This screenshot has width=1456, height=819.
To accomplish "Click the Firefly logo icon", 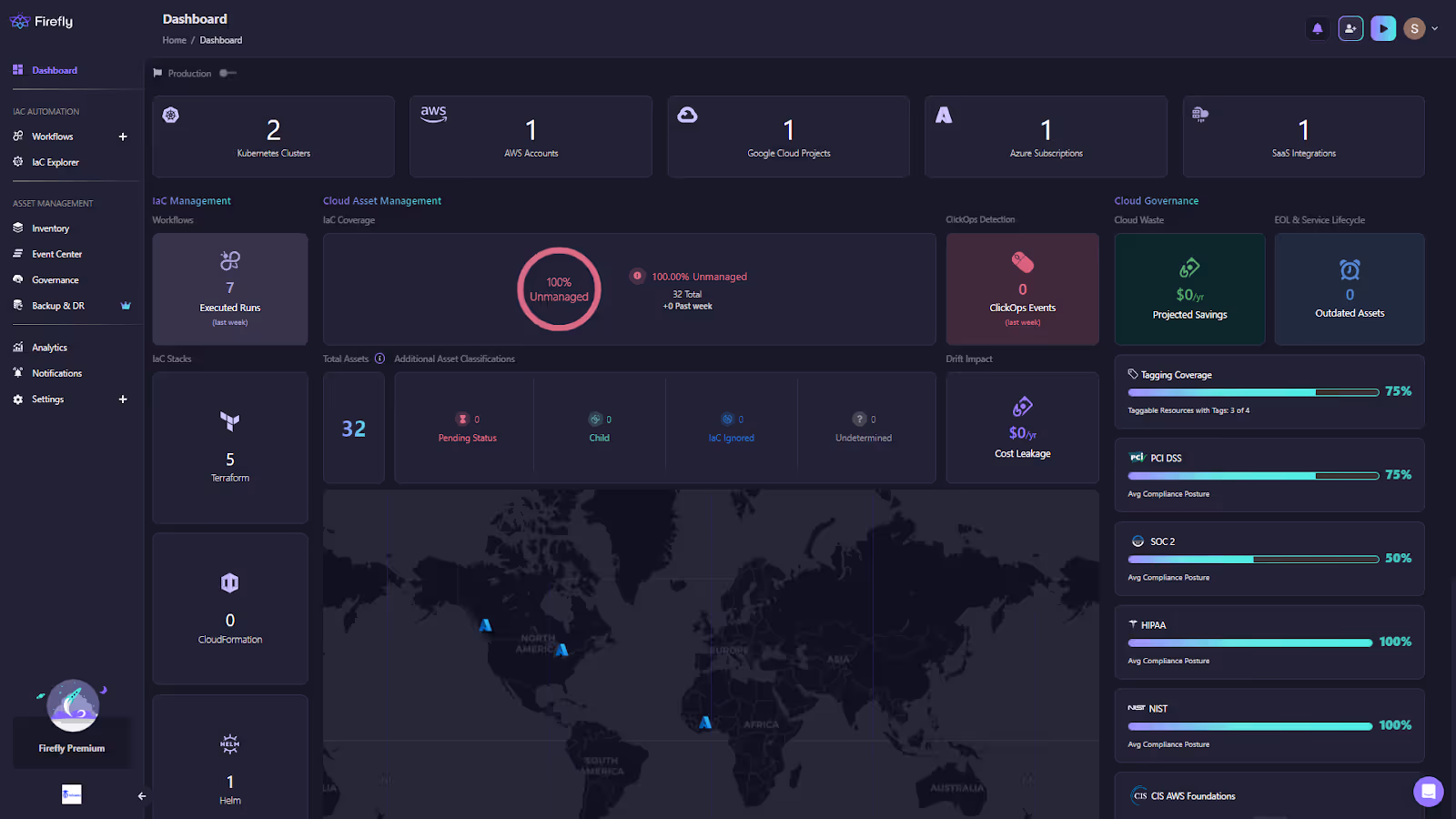I will coord(19,21).
